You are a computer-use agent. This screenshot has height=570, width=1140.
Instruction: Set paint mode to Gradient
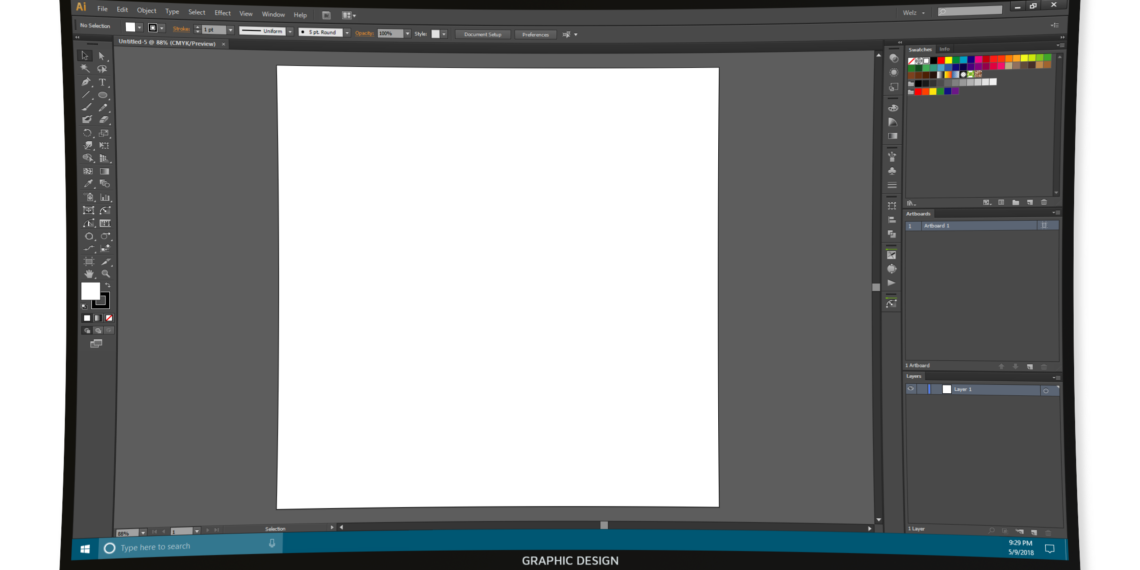[98, 318]
